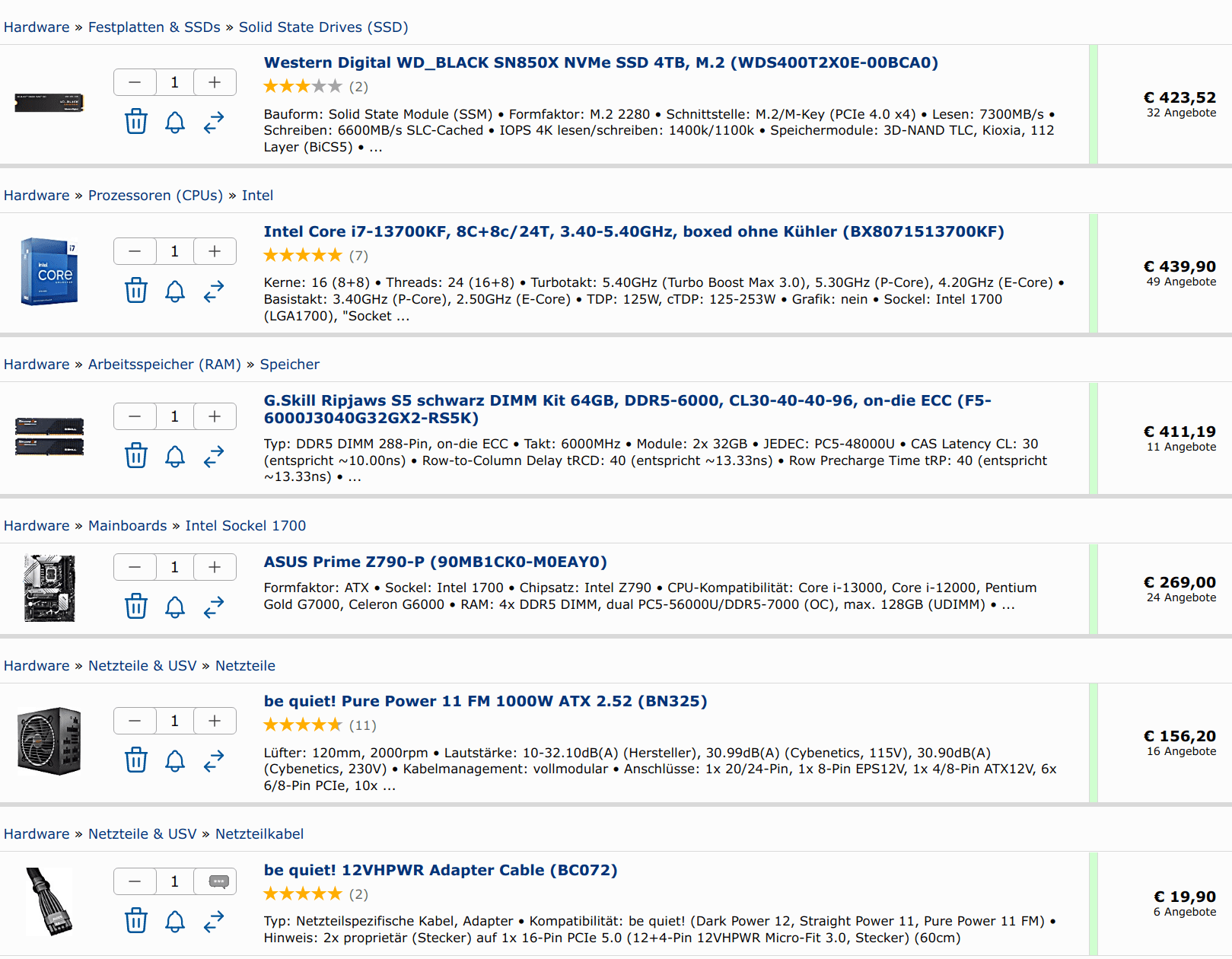
Task: Go to Arbeitsspeicher (RAM) category
Action: pos(164,365)
